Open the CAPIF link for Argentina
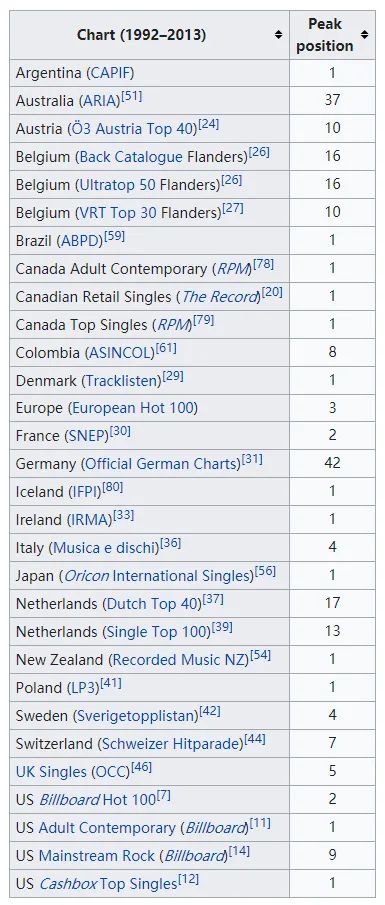Viewport: 385px width, 905px height. pos(110,73)
